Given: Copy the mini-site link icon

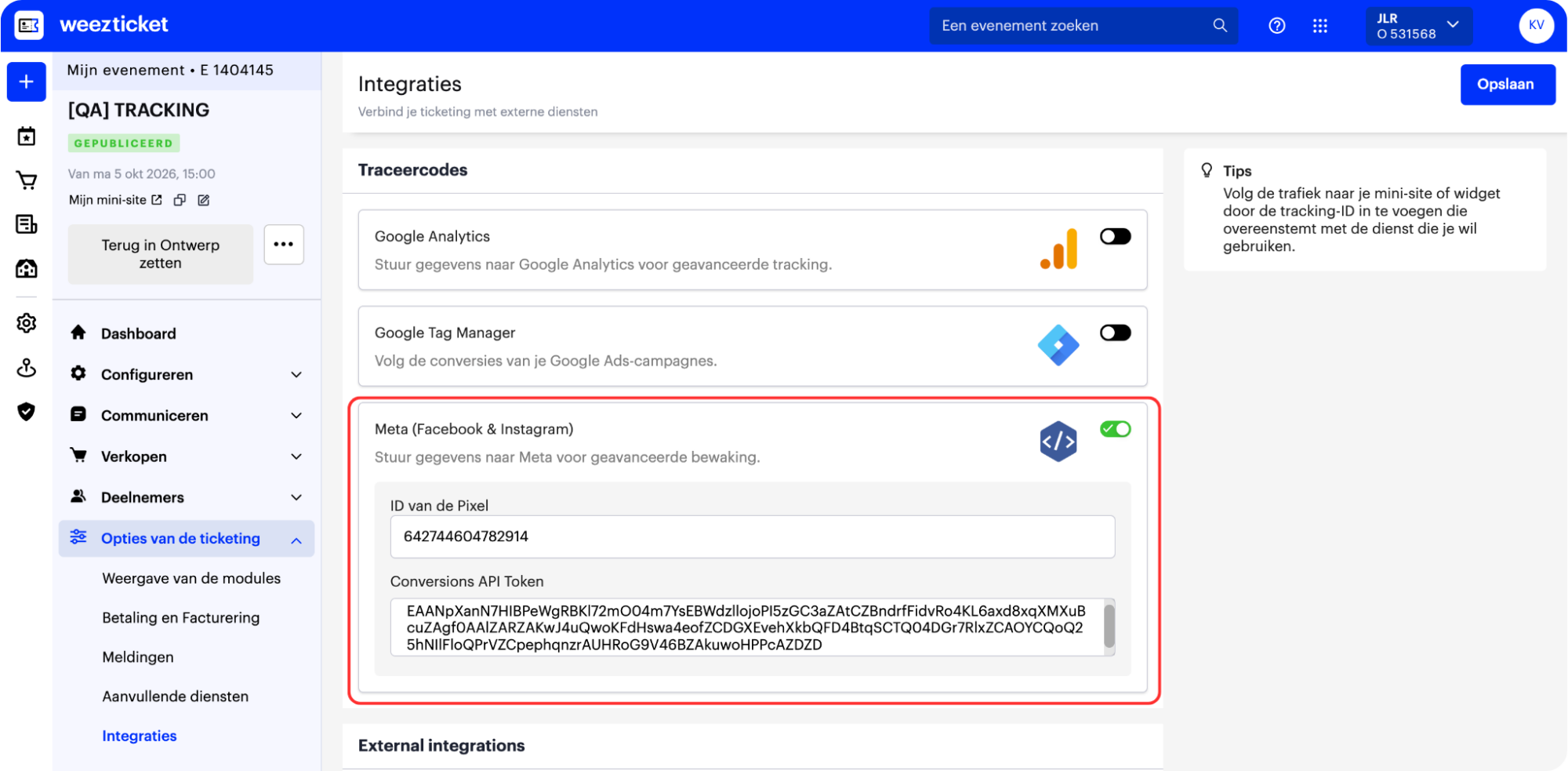Looking at the screenshot, I should click(180, 200).
